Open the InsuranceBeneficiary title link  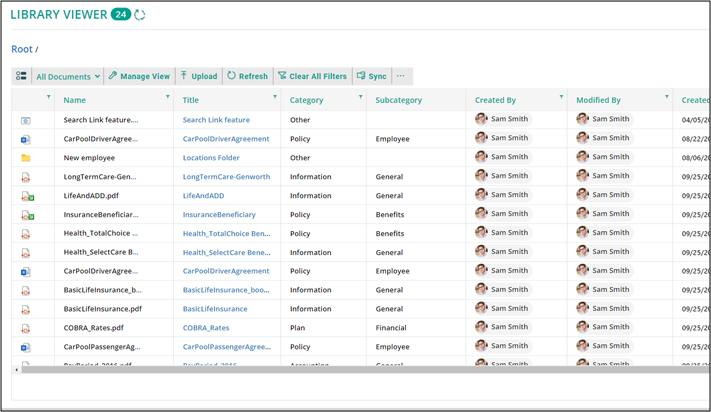pos(219,214)
